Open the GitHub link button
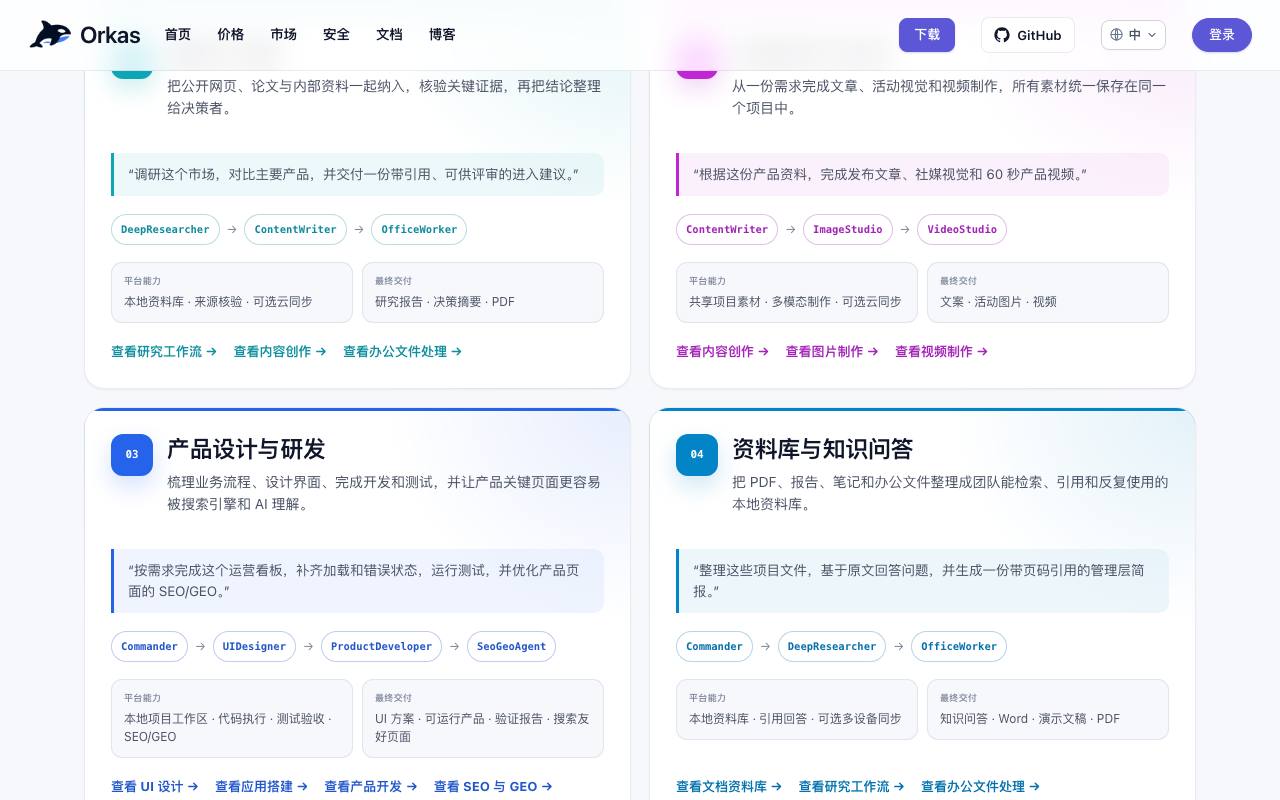1280x800 pixels. pyautogui.click(x=1028, y=35)
